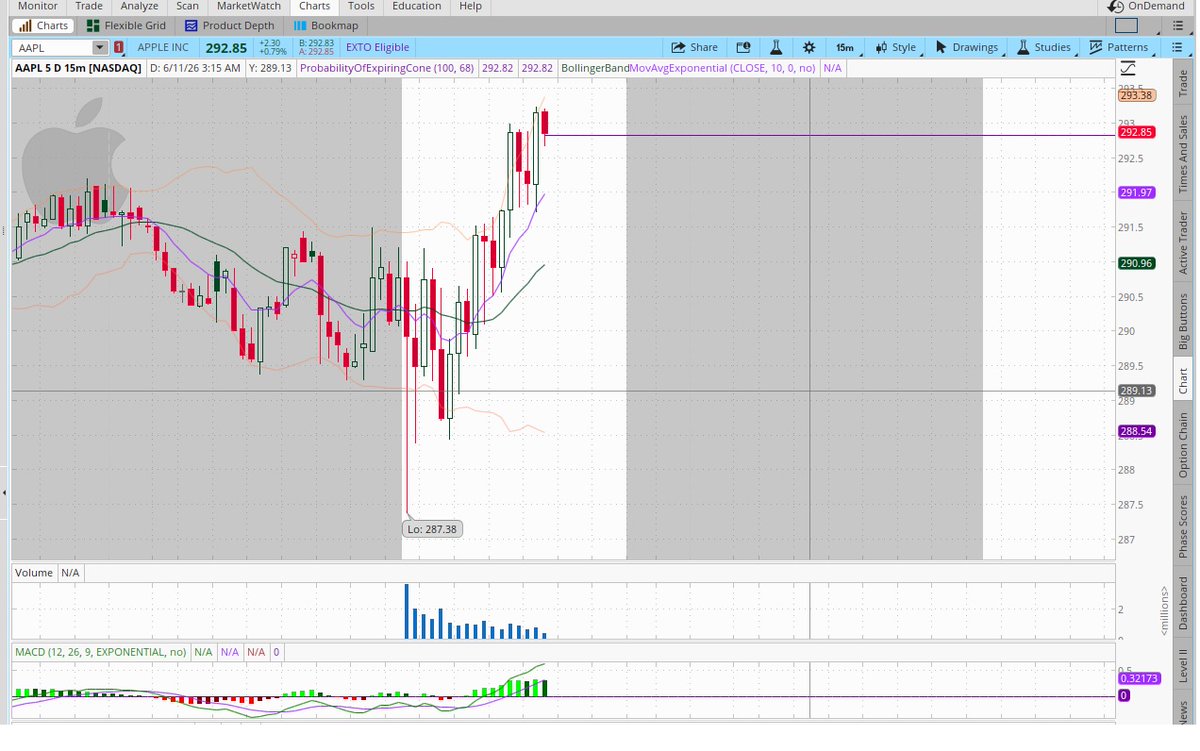Click the 'D: 6/11/26 3:15 AM' date readout

tap(195, 68)
